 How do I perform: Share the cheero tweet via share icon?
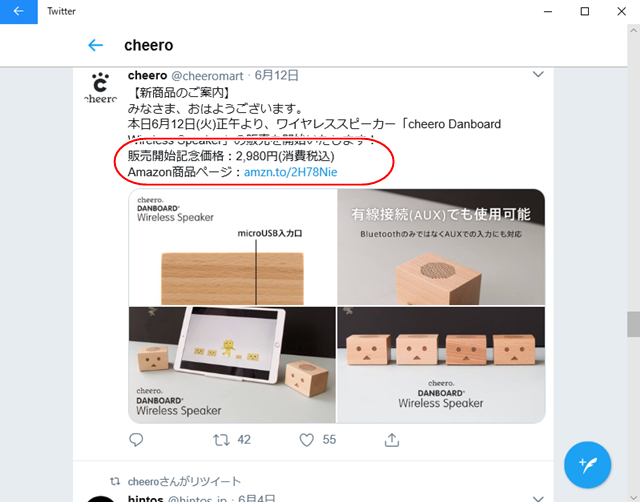[391, 440]
